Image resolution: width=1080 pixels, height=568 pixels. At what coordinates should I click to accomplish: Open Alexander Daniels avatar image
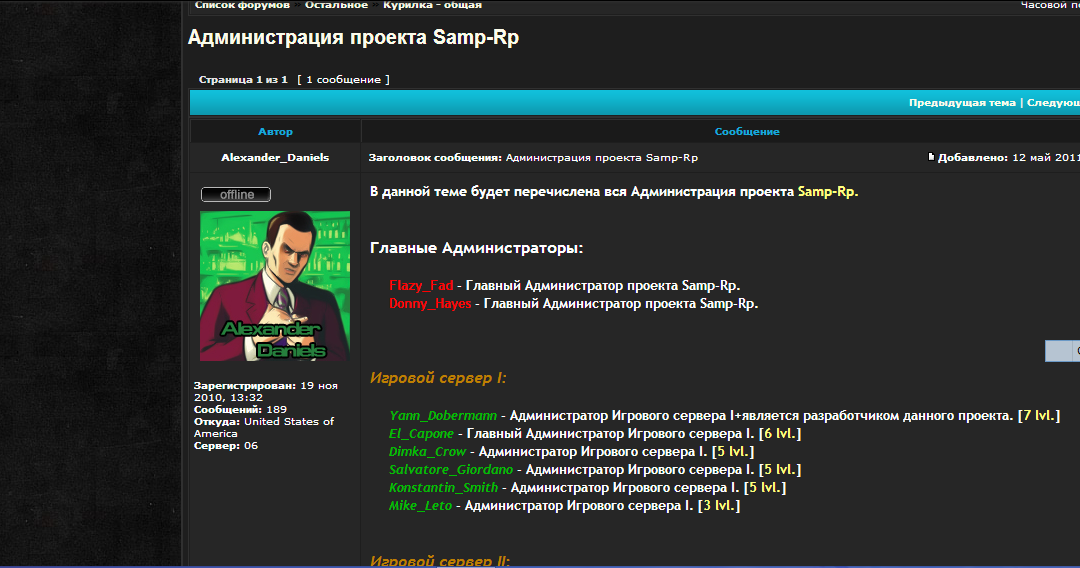[x=275, y=286]
